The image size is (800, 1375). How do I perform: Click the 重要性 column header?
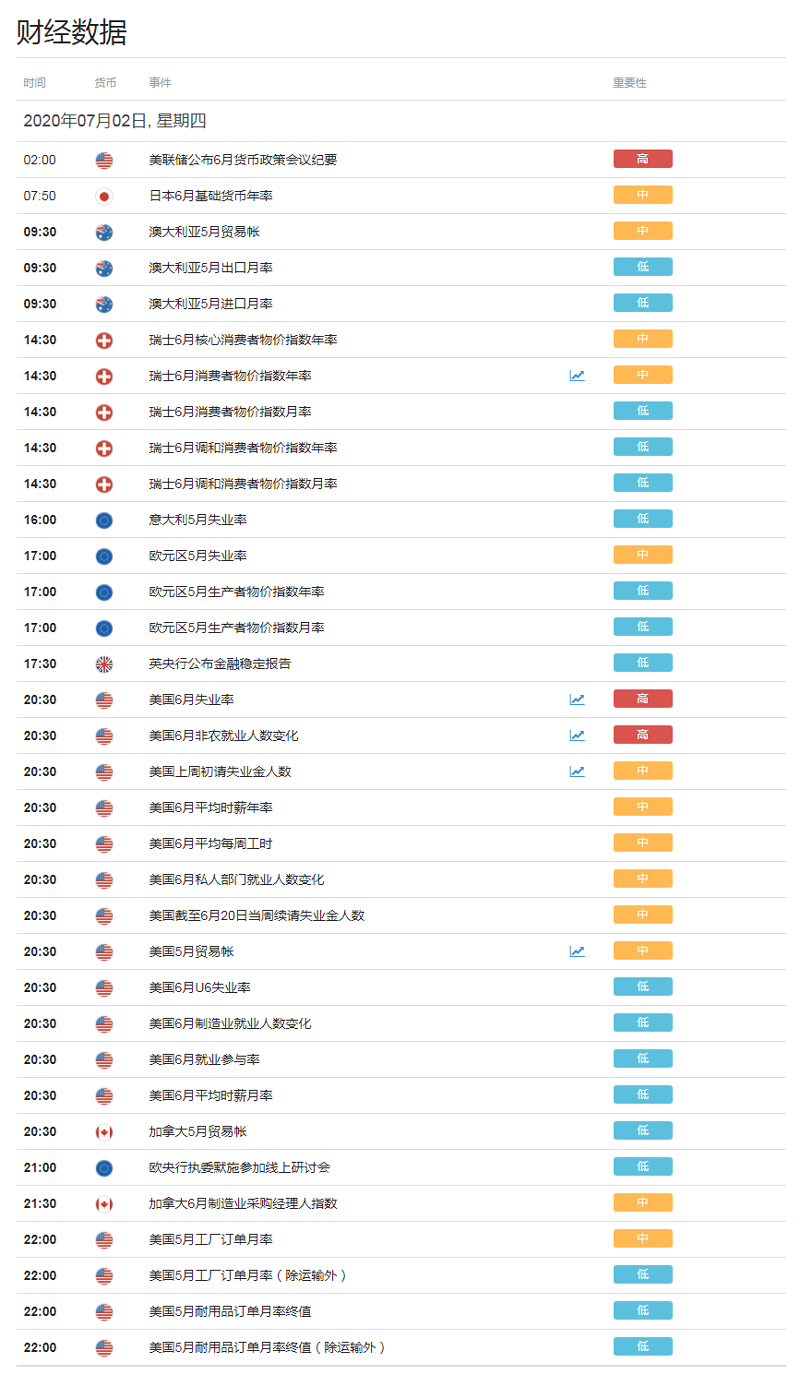630,83
